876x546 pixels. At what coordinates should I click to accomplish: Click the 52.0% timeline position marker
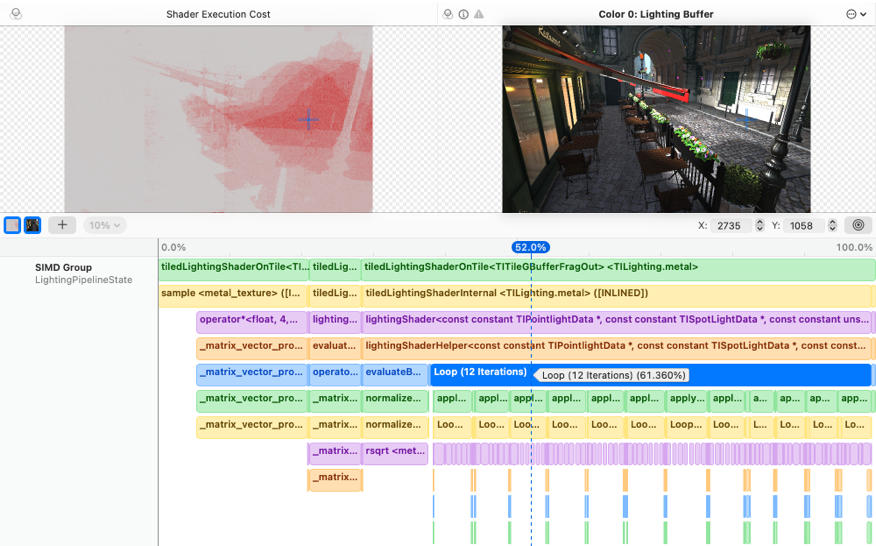pyautogui.click(x=530, y=247)
